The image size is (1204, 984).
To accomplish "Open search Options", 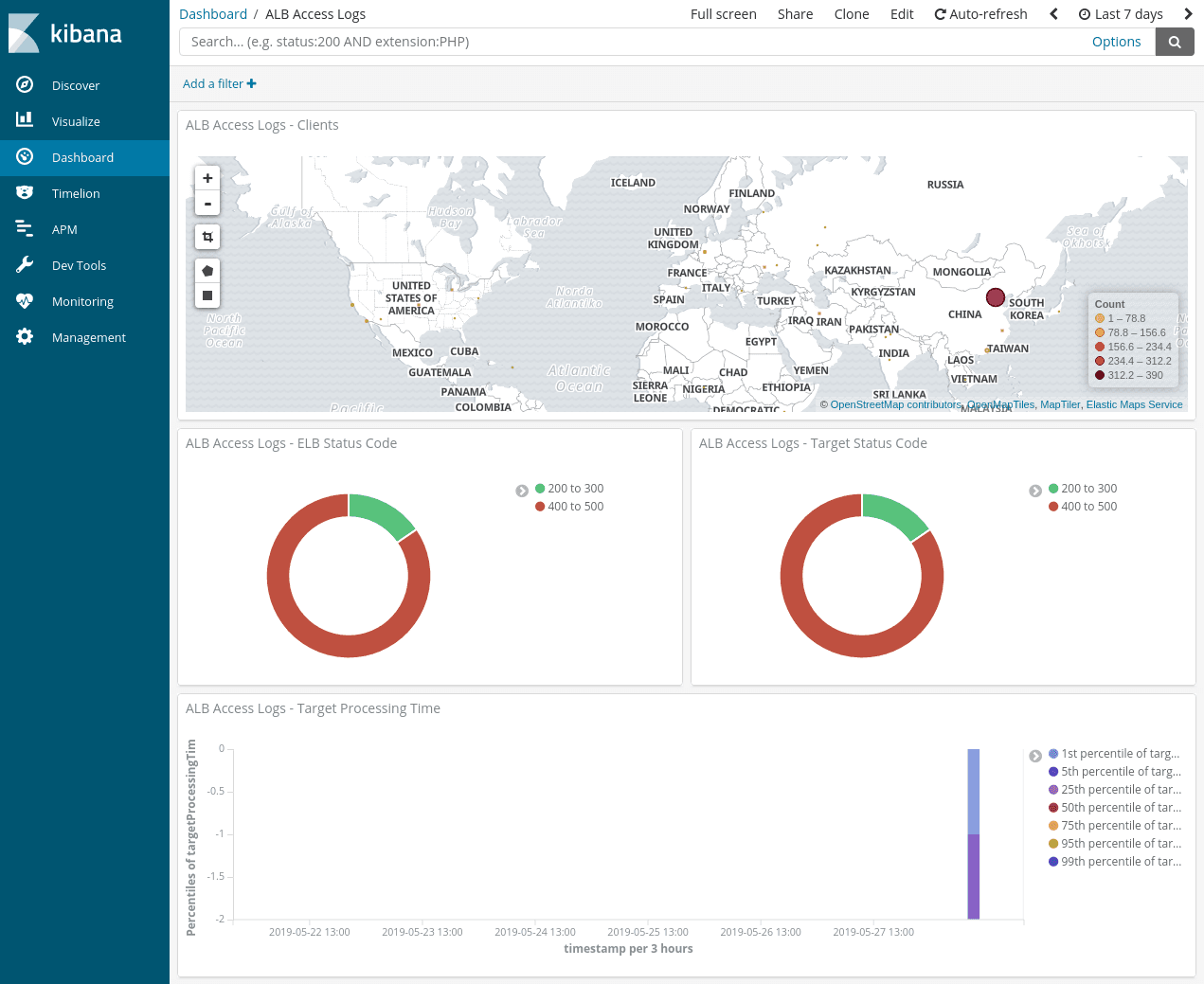I will pyautogui.click(x=1116, y=42).
